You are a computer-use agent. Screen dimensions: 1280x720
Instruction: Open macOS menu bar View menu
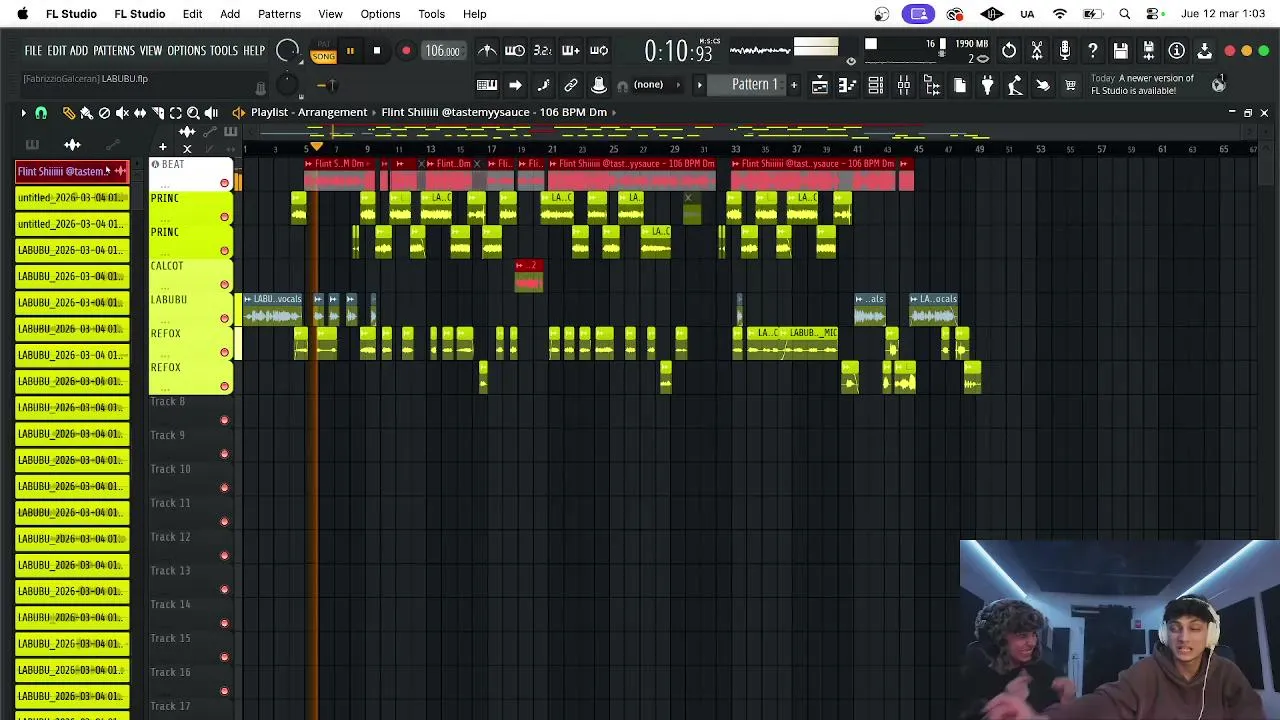(x=330, y=14)
